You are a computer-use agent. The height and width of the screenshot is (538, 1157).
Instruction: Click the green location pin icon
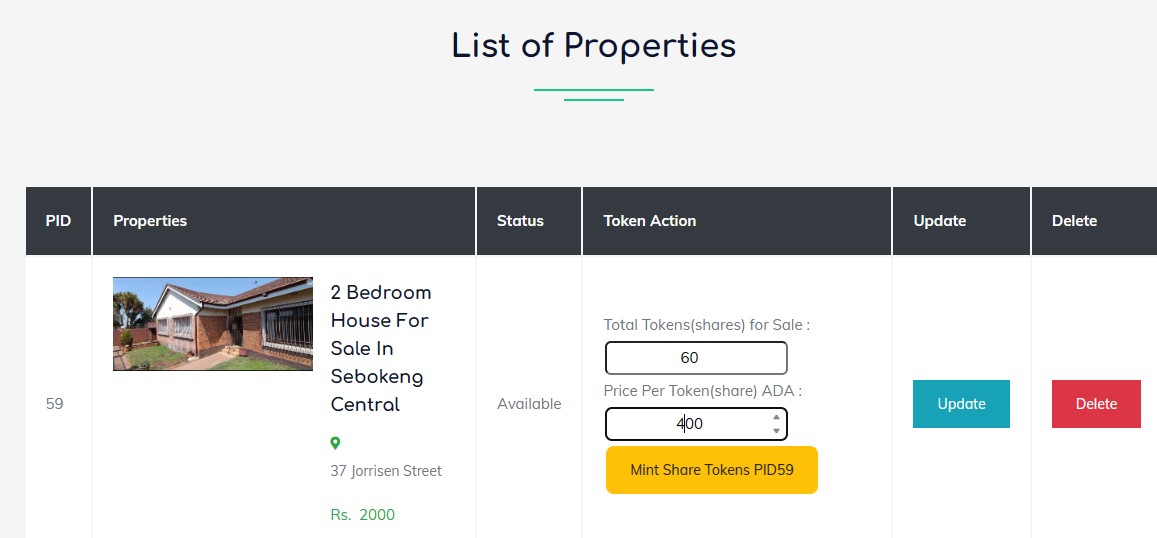click(x=335, y=443)
